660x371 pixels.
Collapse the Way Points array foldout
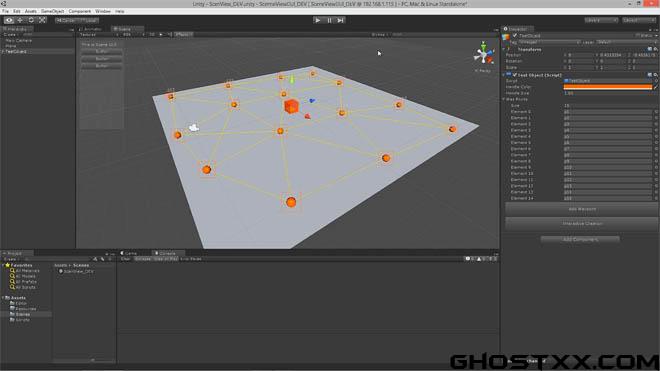pyautogui.click(x=504, y=99)
